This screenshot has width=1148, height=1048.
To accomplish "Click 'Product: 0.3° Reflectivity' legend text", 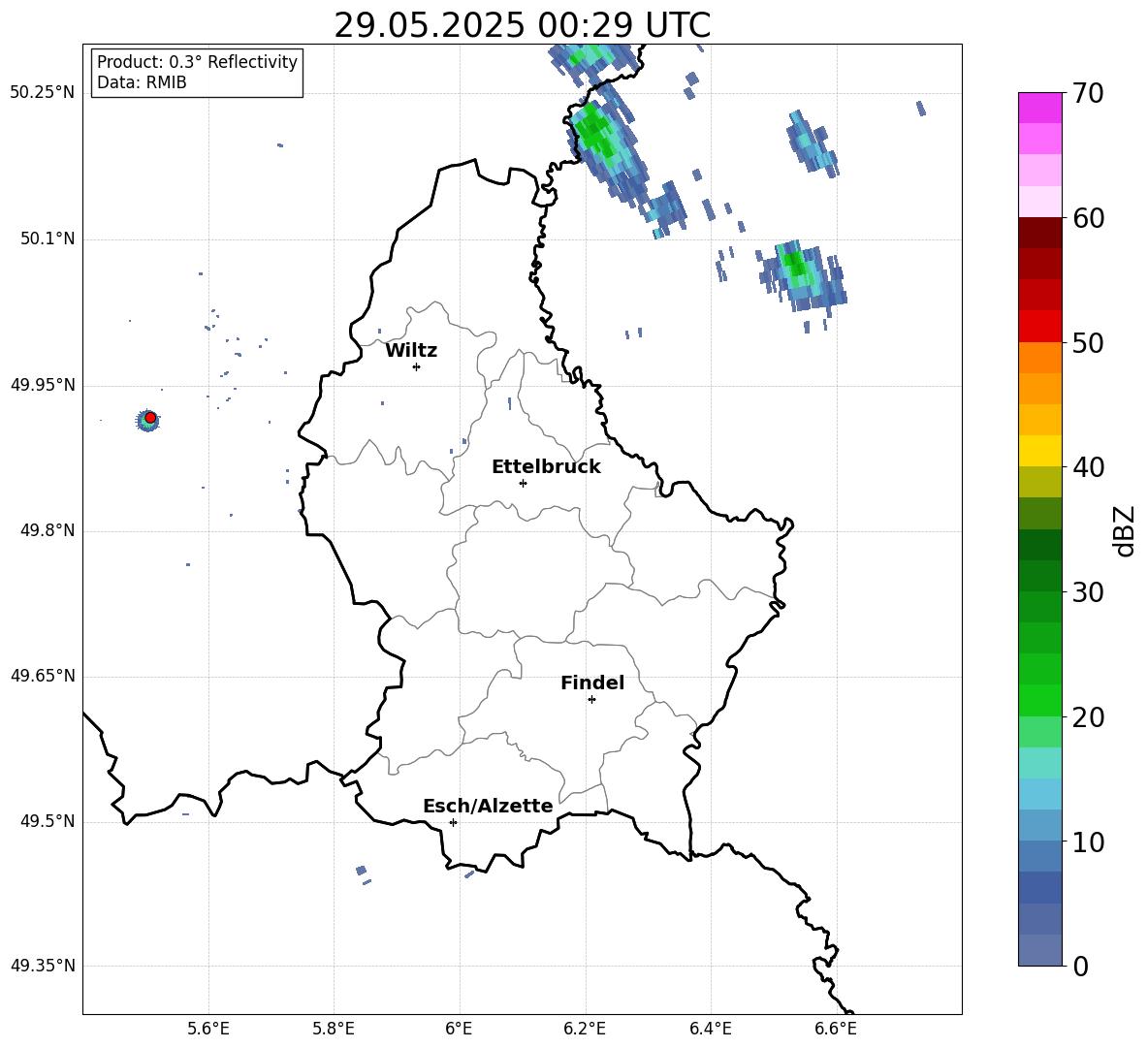I will (x=197, y=61).
